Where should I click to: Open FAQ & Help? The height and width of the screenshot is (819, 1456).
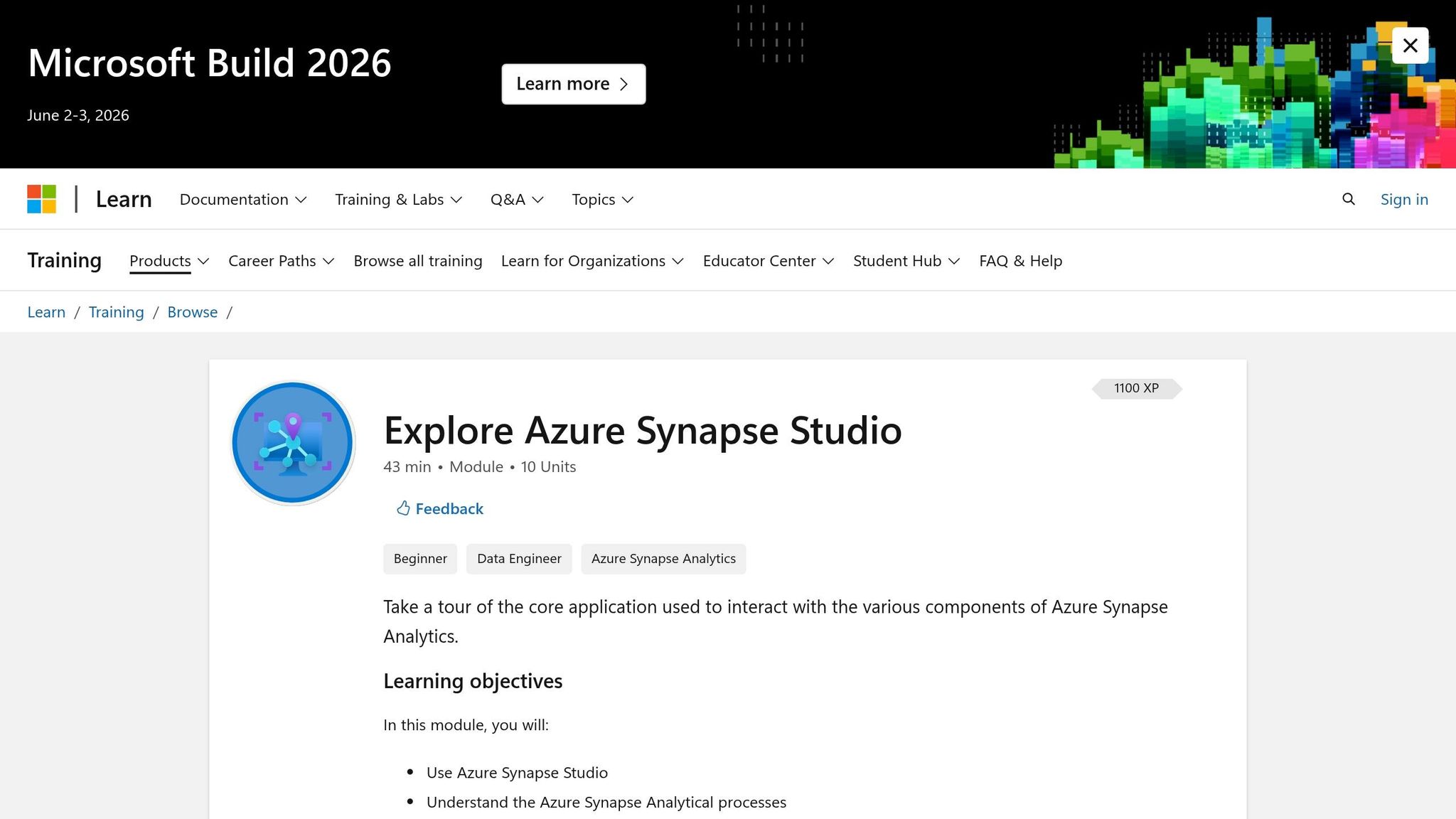pos(1020,261)
